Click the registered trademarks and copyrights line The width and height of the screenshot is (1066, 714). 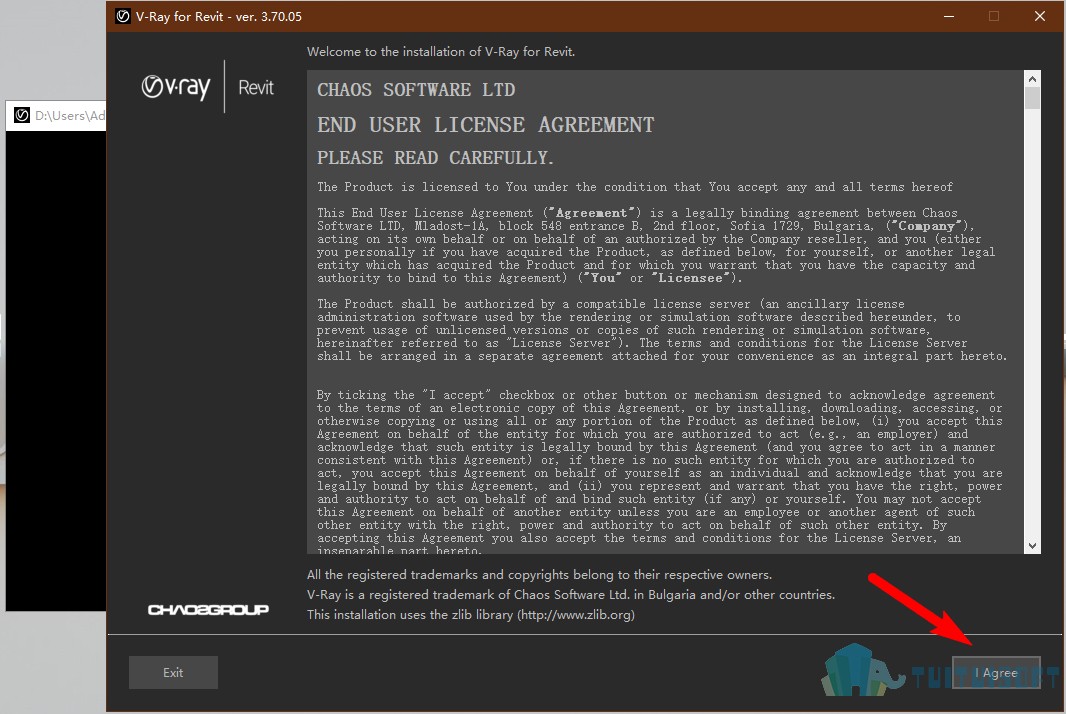[539, 575]
